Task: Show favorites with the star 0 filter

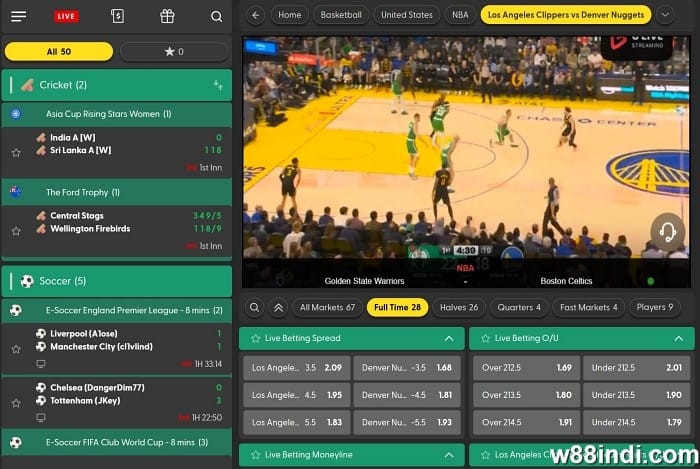Action: [174, 52]
